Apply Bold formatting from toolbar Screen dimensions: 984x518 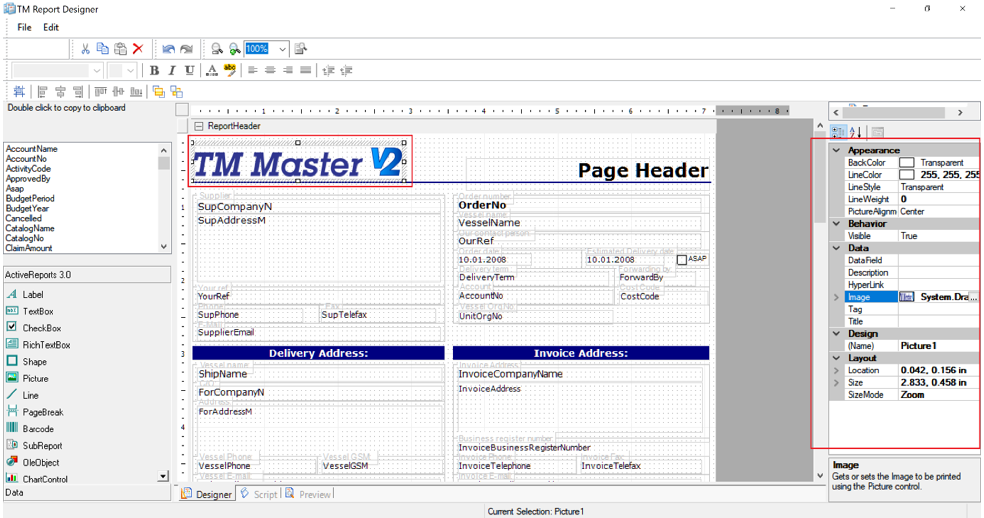(154, 71)
